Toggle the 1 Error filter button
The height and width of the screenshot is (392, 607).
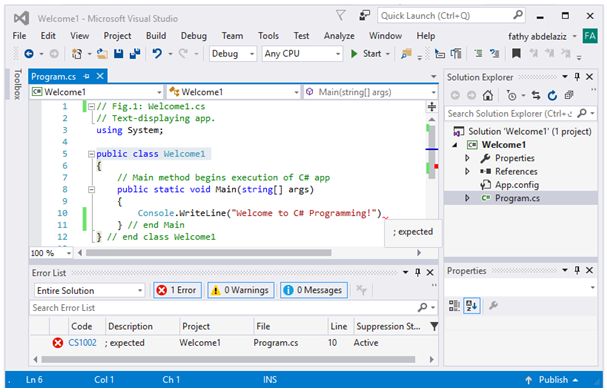(178, 290)
